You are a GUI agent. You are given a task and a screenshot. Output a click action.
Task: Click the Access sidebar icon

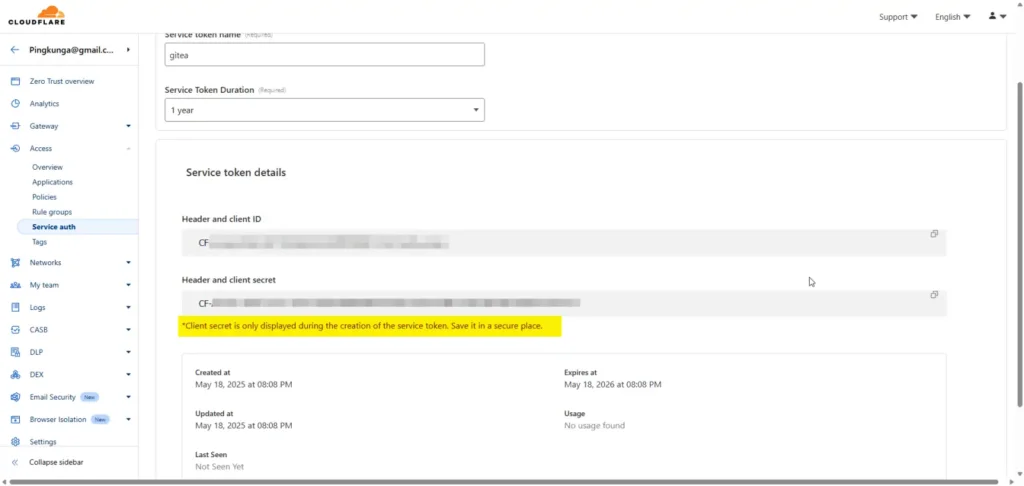click(x=16, y=148)
